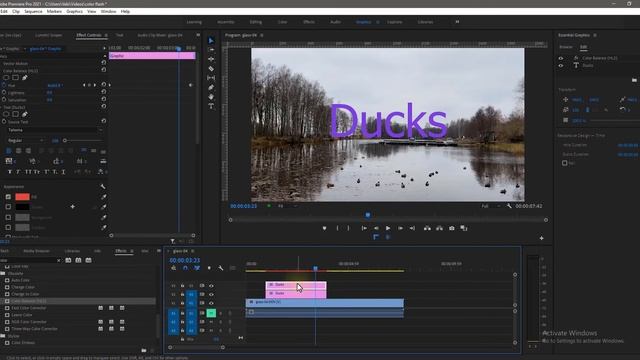Toggle the Fill checkbox
Image resolution: width=640 pixels, height=360 pixels.
click(x=8, y=197)
